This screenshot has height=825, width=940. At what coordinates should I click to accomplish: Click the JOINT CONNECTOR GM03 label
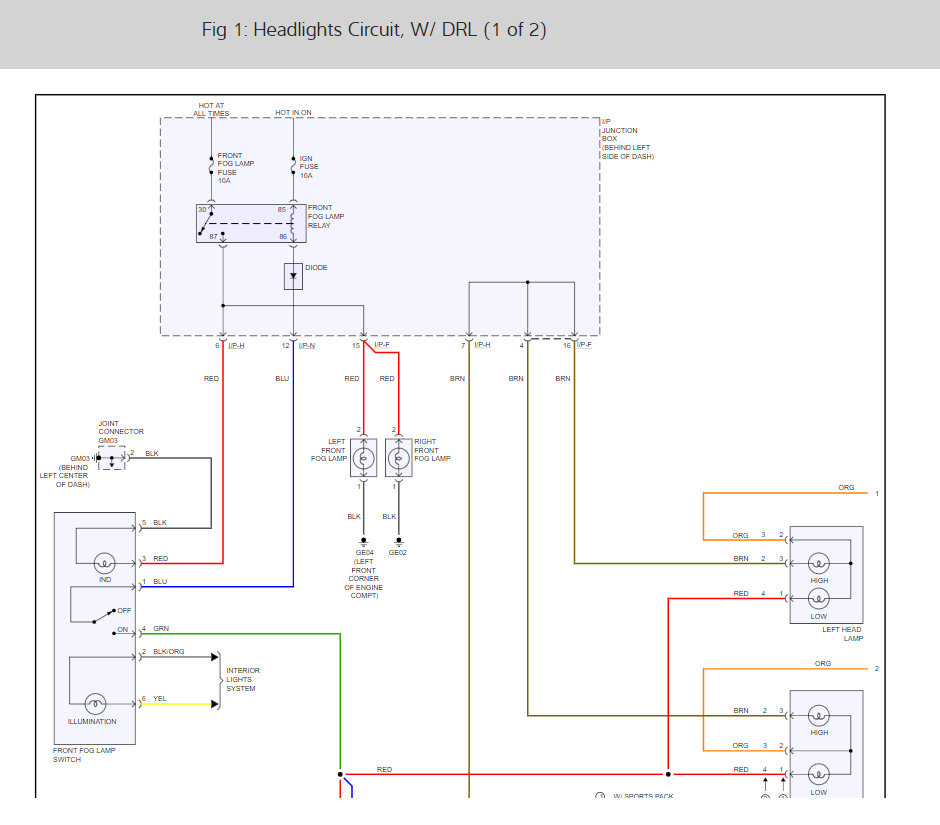[x=120, y=432]
